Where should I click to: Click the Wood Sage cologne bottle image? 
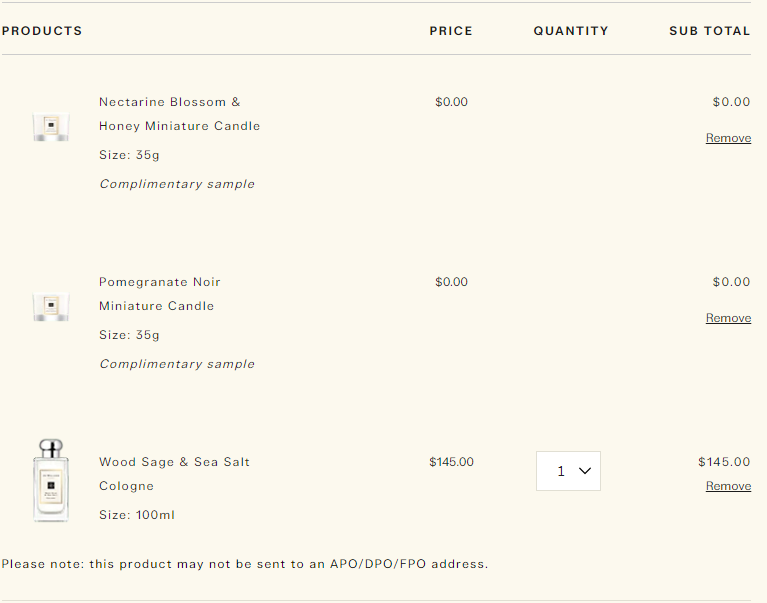(x=50, y=480)
